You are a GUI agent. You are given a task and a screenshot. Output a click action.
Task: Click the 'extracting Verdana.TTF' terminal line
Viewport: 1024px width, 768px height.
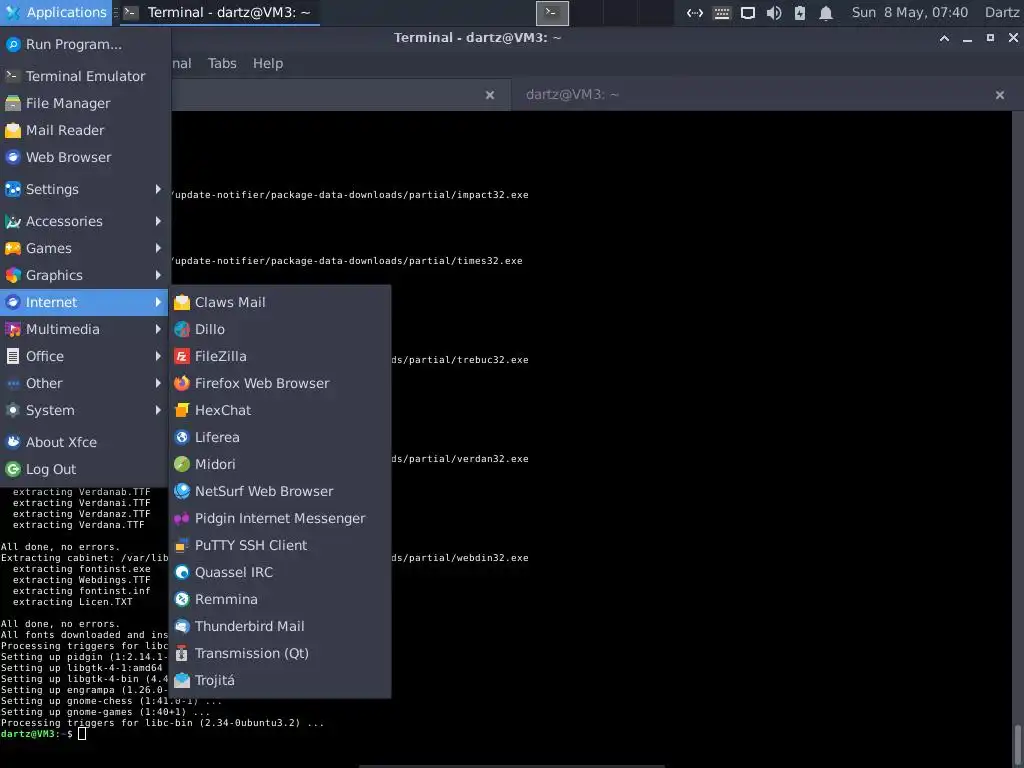point(78,525)
